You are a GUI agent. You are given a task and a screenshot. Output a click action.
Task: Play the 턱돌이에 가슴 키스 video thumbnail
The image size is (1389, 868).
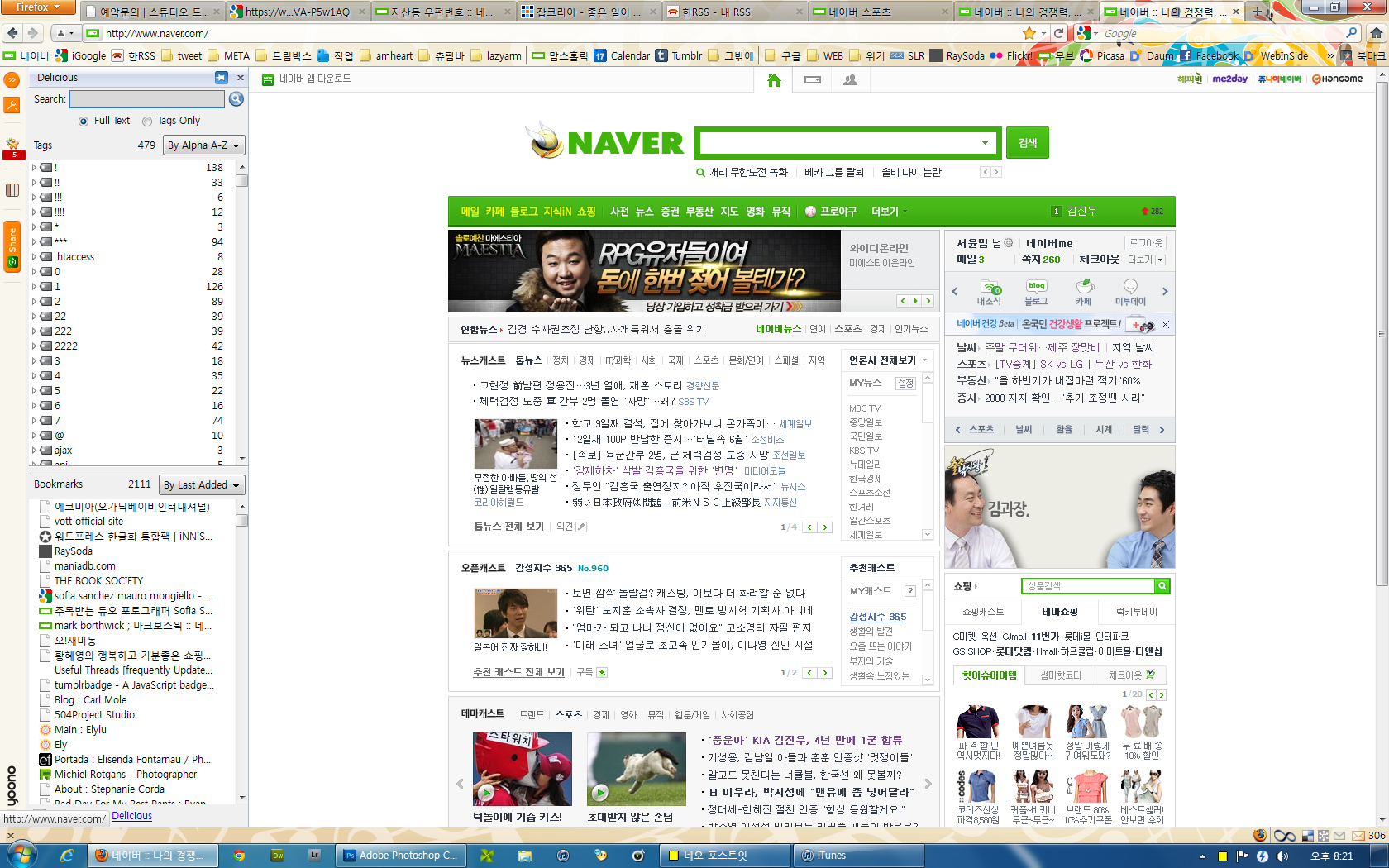tap(522, 770)
